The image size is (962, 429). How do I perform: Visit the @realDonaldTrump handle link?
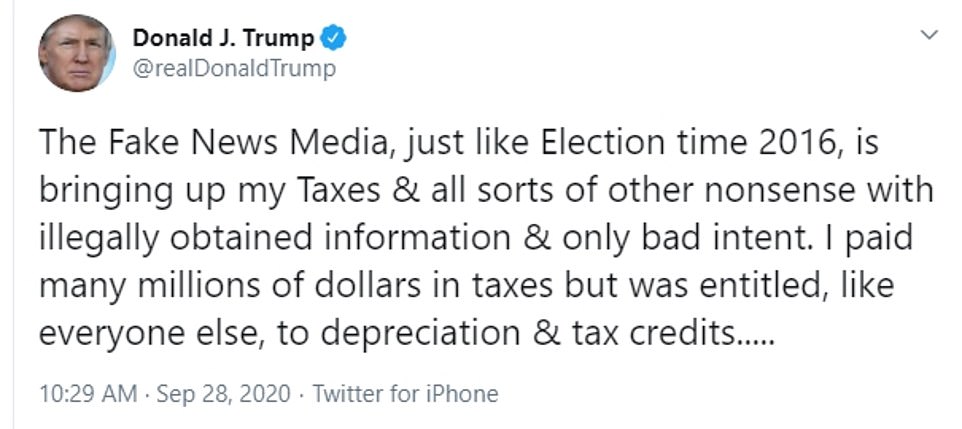[x=234, y=68]
